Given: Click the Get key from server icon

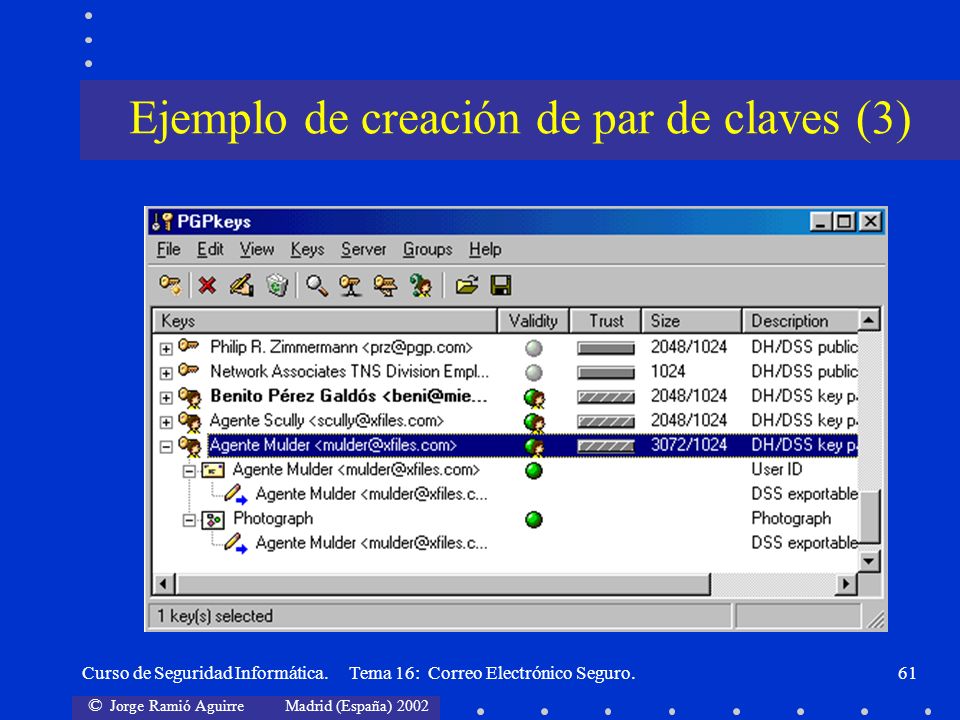Looking at the screenshot, I should (385, 286).
